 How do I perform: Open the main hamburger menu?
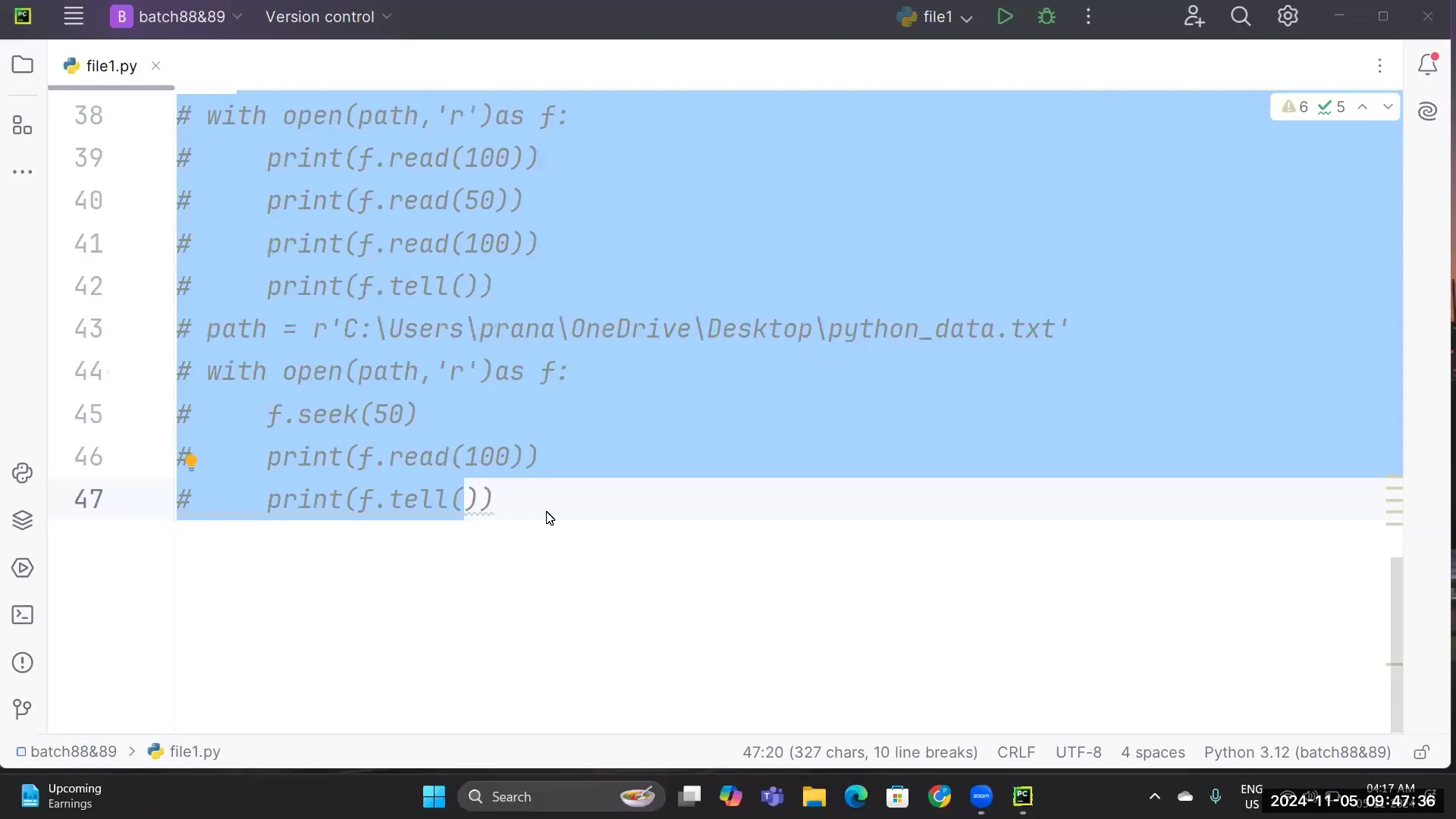74,16
